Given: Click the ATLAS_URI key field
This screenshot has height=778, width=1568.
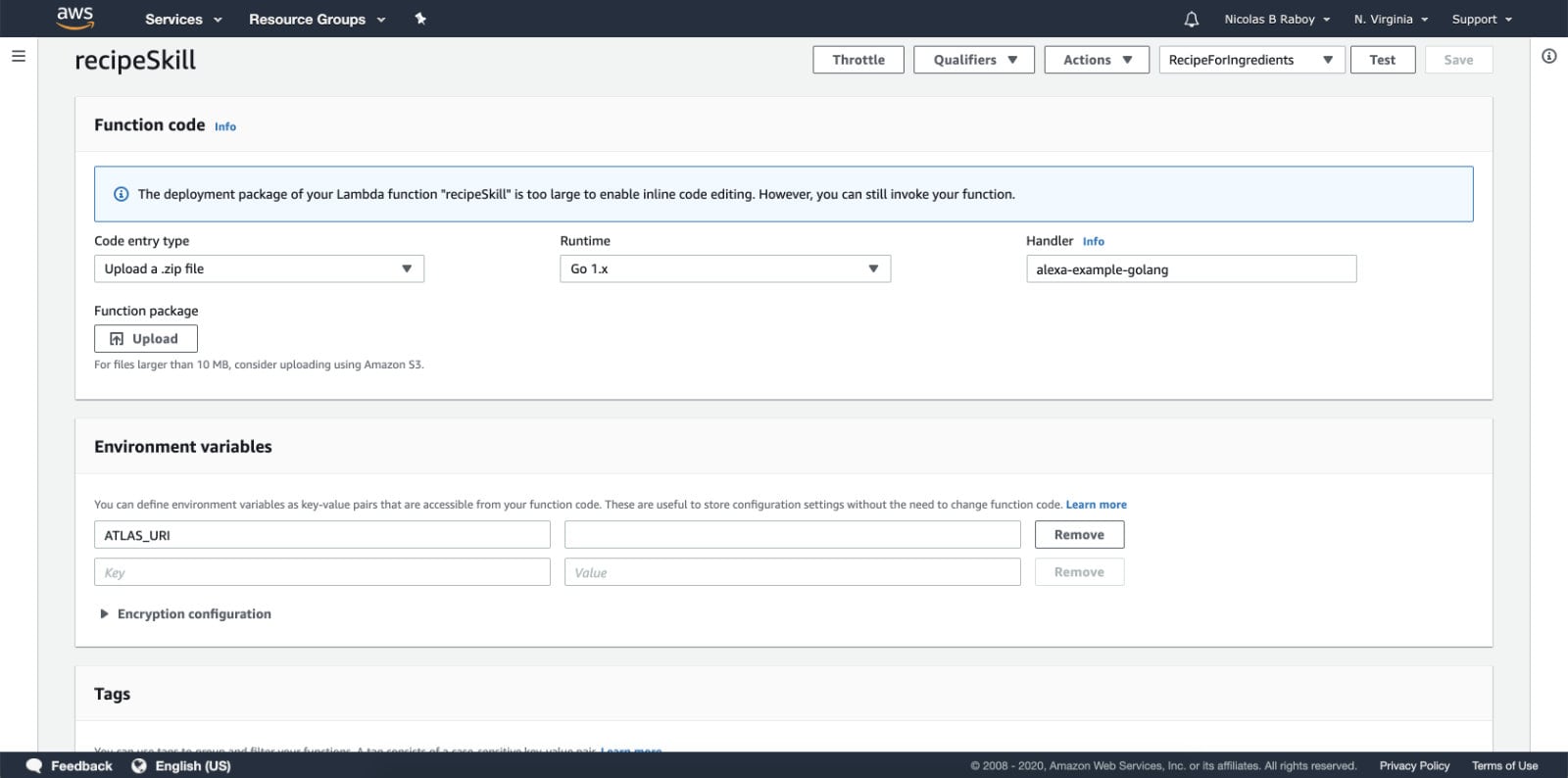Looking at the screenshot, I should pyautogui.click(x=322, y=535).
